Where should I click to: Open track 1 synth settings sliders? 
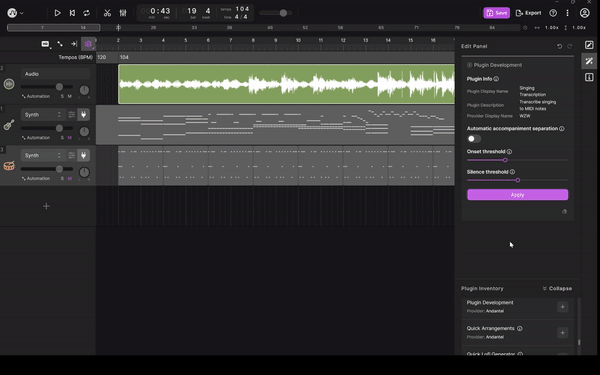coord(72,114)
